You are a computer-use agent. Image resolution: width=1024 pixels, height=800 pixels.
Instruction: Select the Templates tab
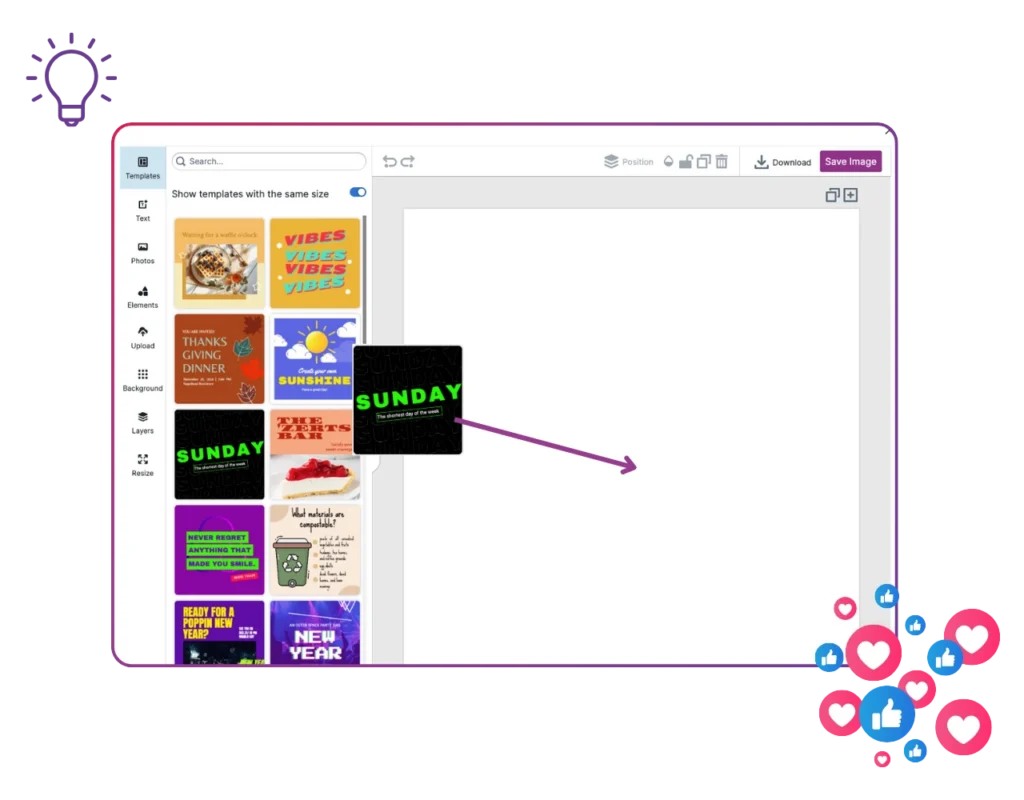[143, 167]
